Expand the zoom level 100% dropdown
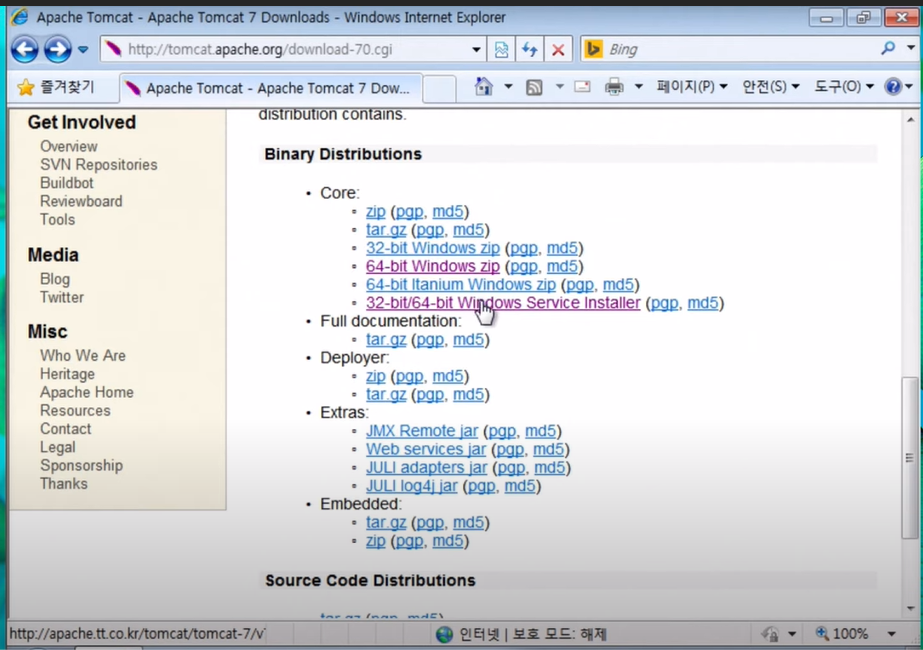923x650 pixels. point(892,634)
